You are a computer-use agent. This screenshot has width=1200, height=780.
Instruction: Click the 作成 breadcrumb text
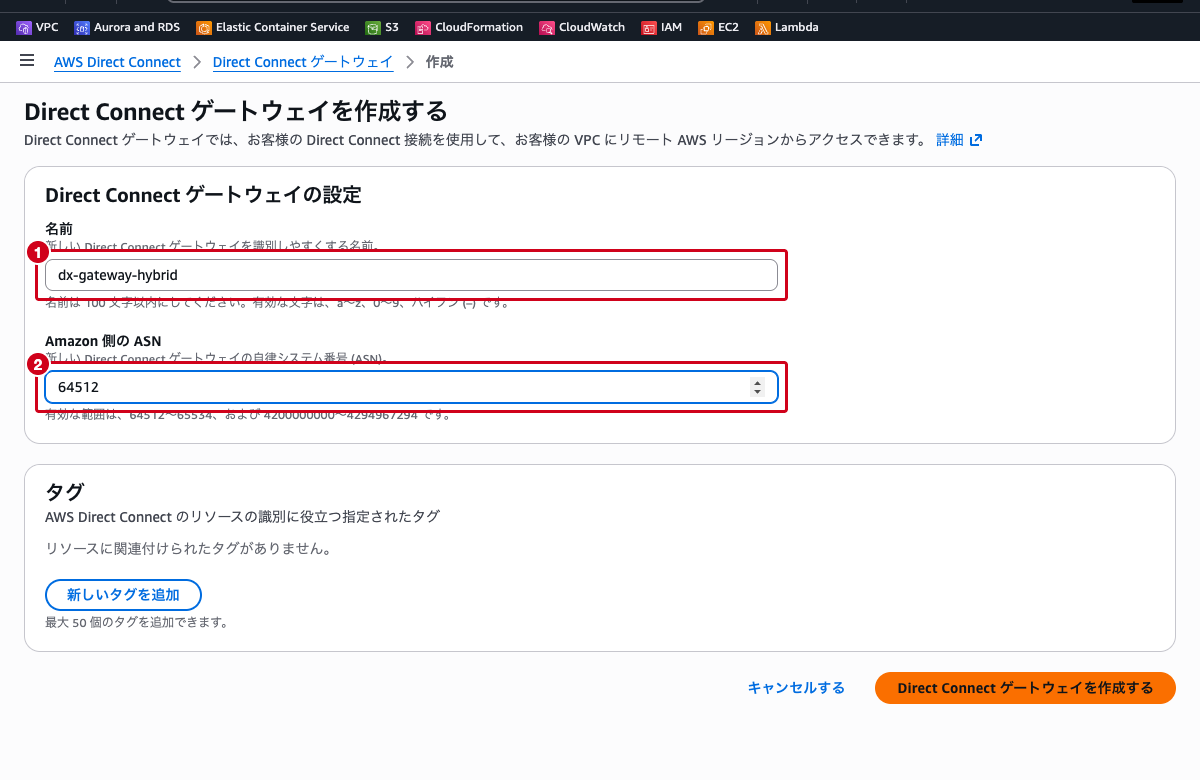439,62
